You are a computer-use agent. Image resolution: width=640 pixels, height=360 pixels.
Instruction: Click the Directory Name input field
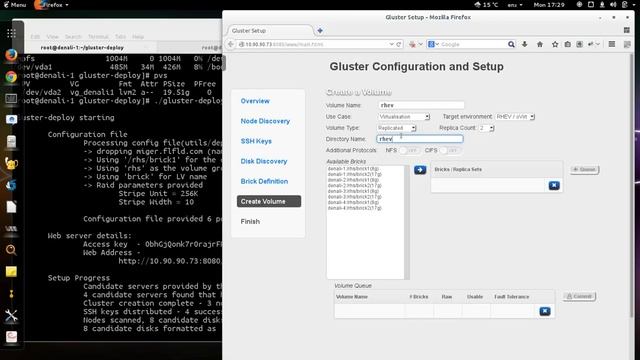click(x=420, y=139)
